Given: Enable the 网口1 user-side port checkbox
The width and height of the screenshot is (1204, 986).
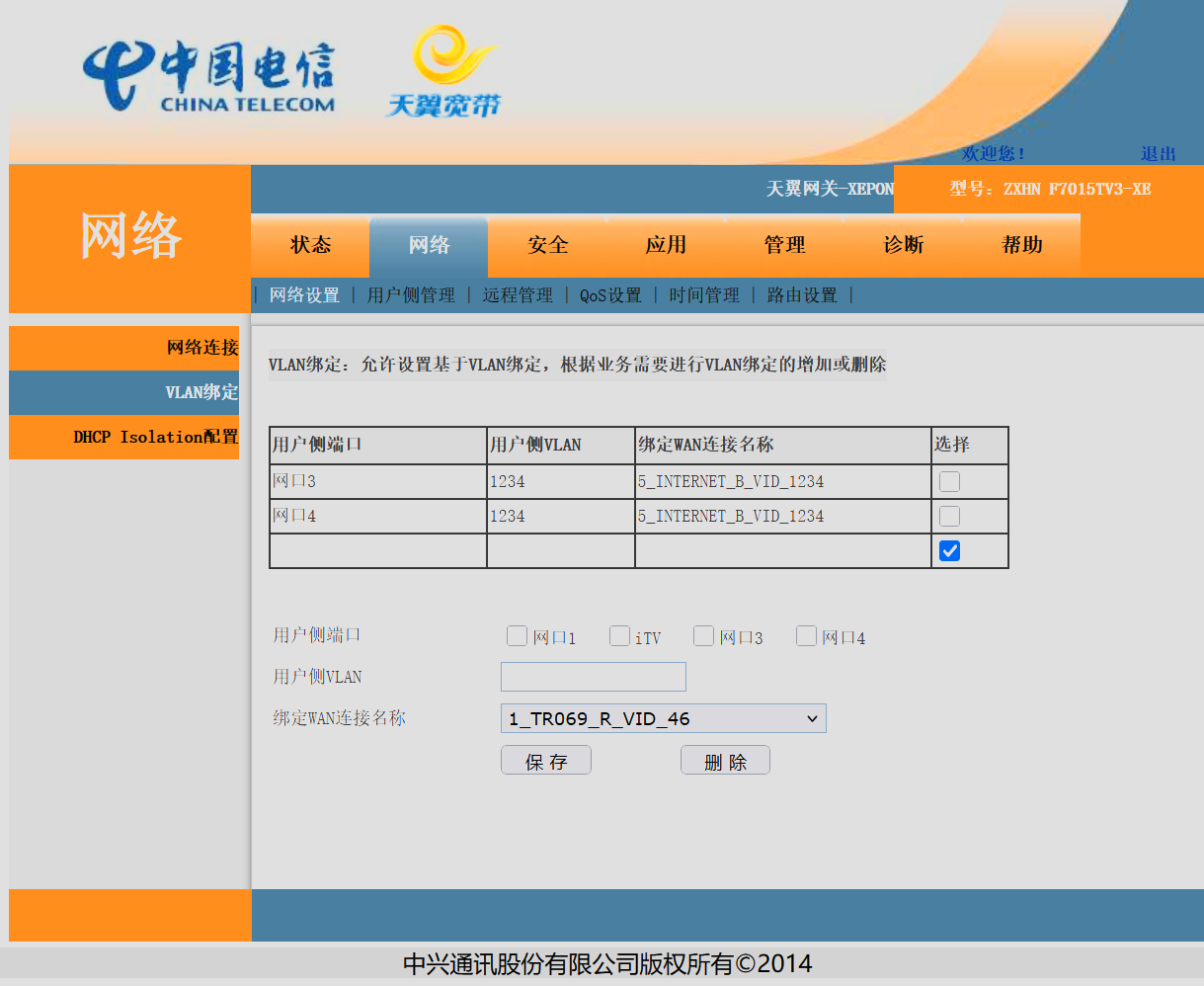Looking at the screenshot, I should point(517,636).
